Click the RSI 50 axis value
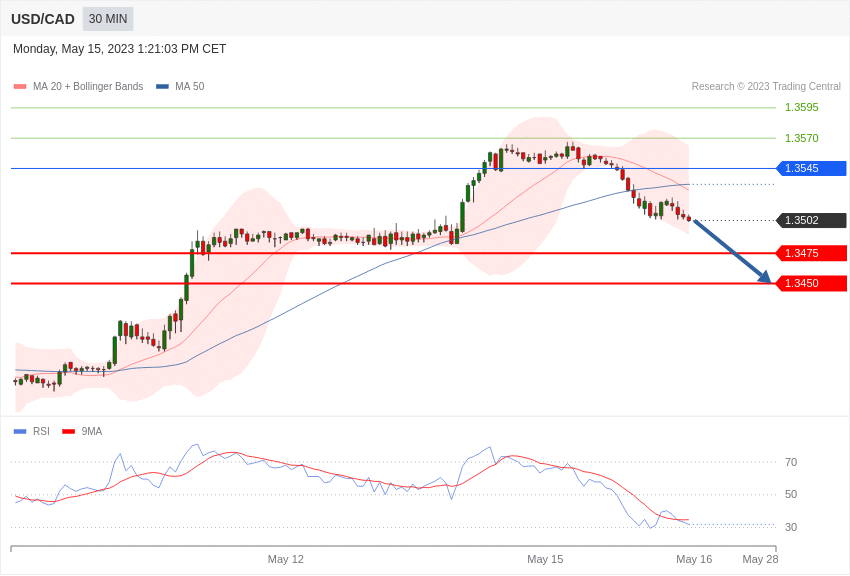The height and width of the screenshot is (576, 850). click(791, 494)
